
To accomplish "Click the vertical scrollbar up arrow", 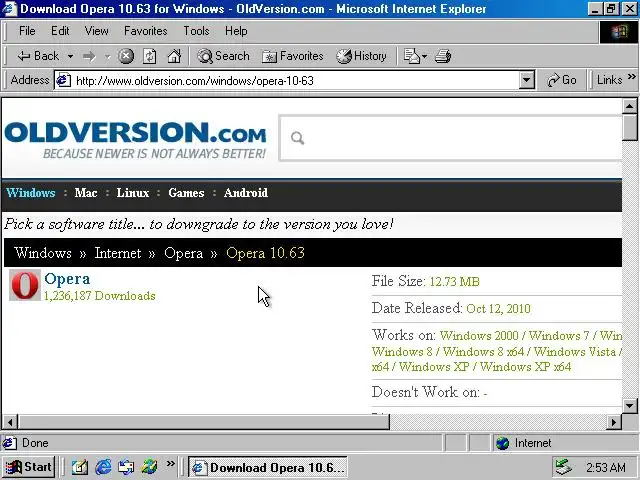I will pos(630,106).
